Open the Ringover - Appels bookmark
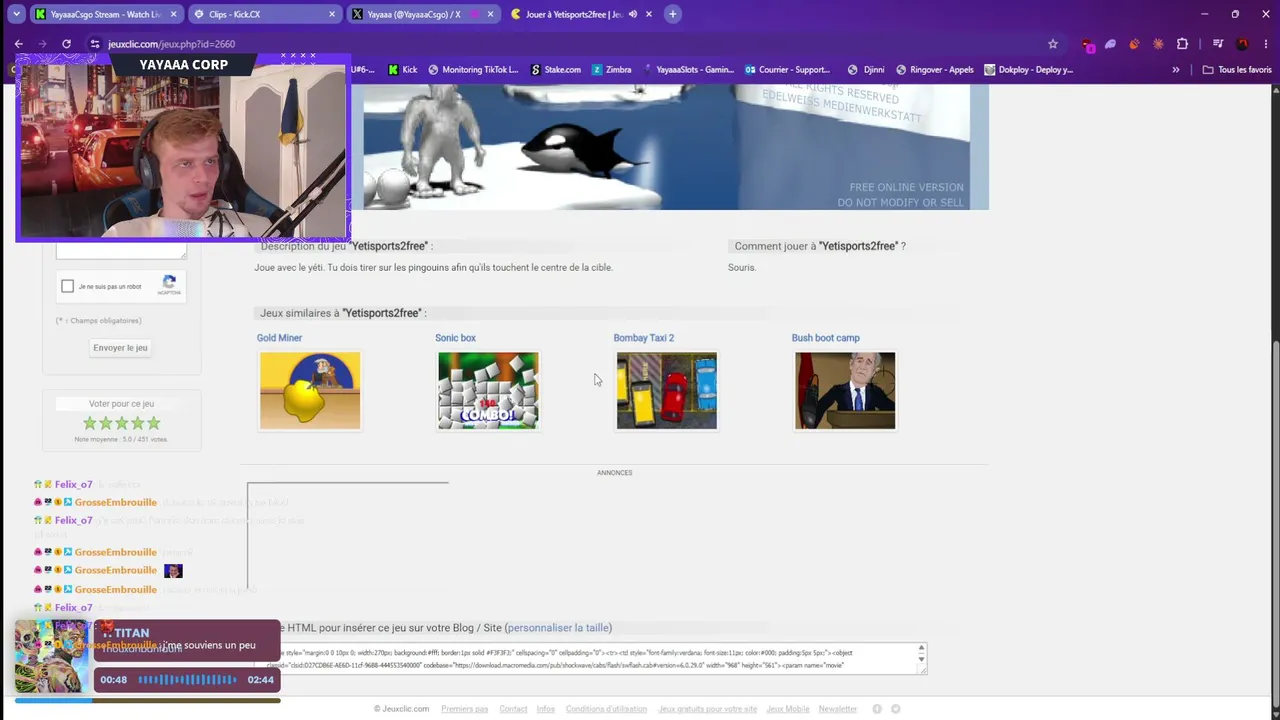The width and height of the screenshot is (1280, 720). pyautogui.click(x=935, y=70)
